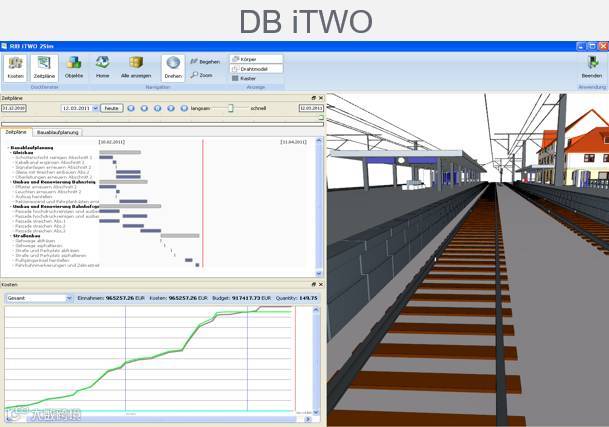Click the Budget value 917417.73
The image size is (609, 427).
[246, 298]
